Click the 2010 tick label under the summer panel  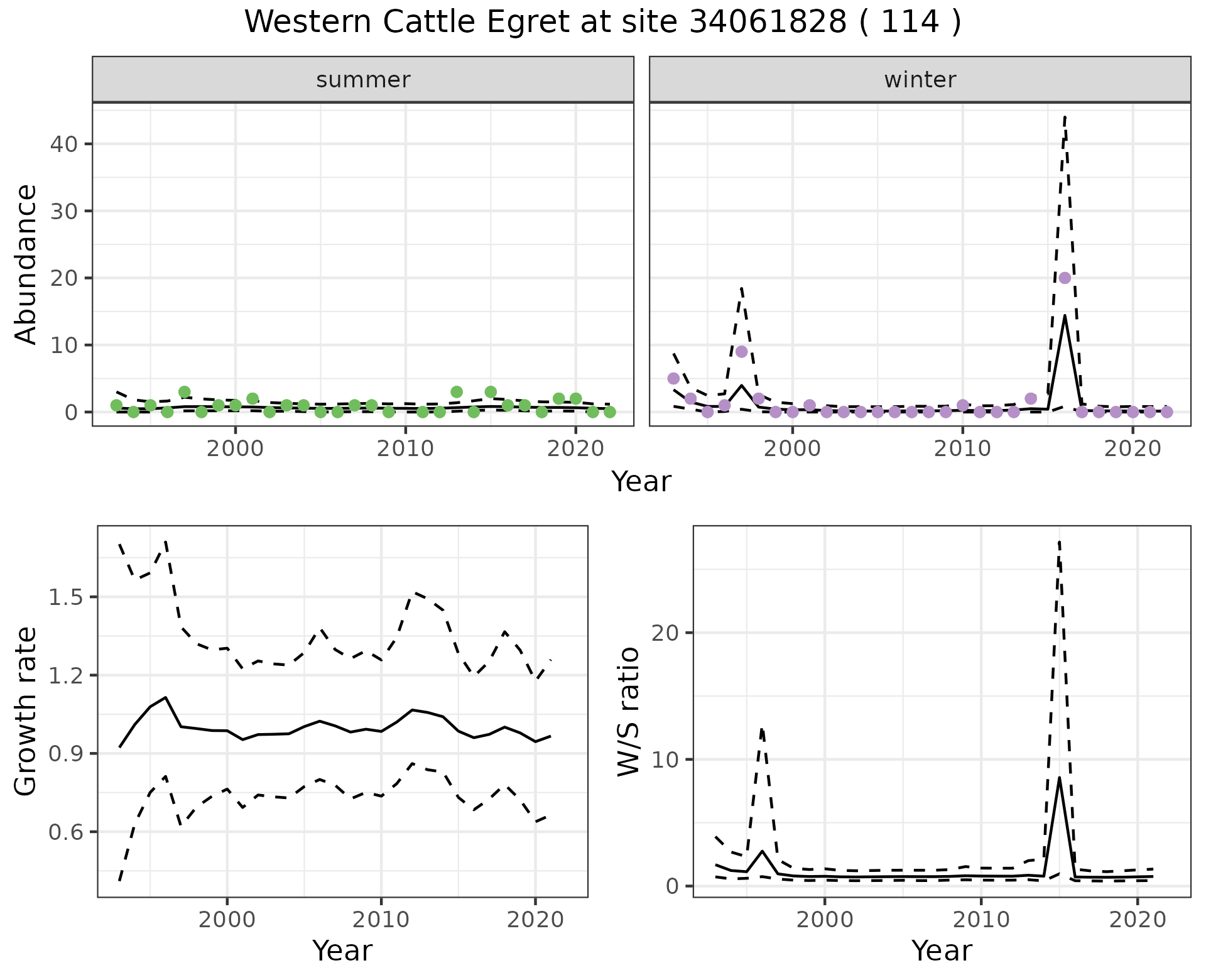405,449
